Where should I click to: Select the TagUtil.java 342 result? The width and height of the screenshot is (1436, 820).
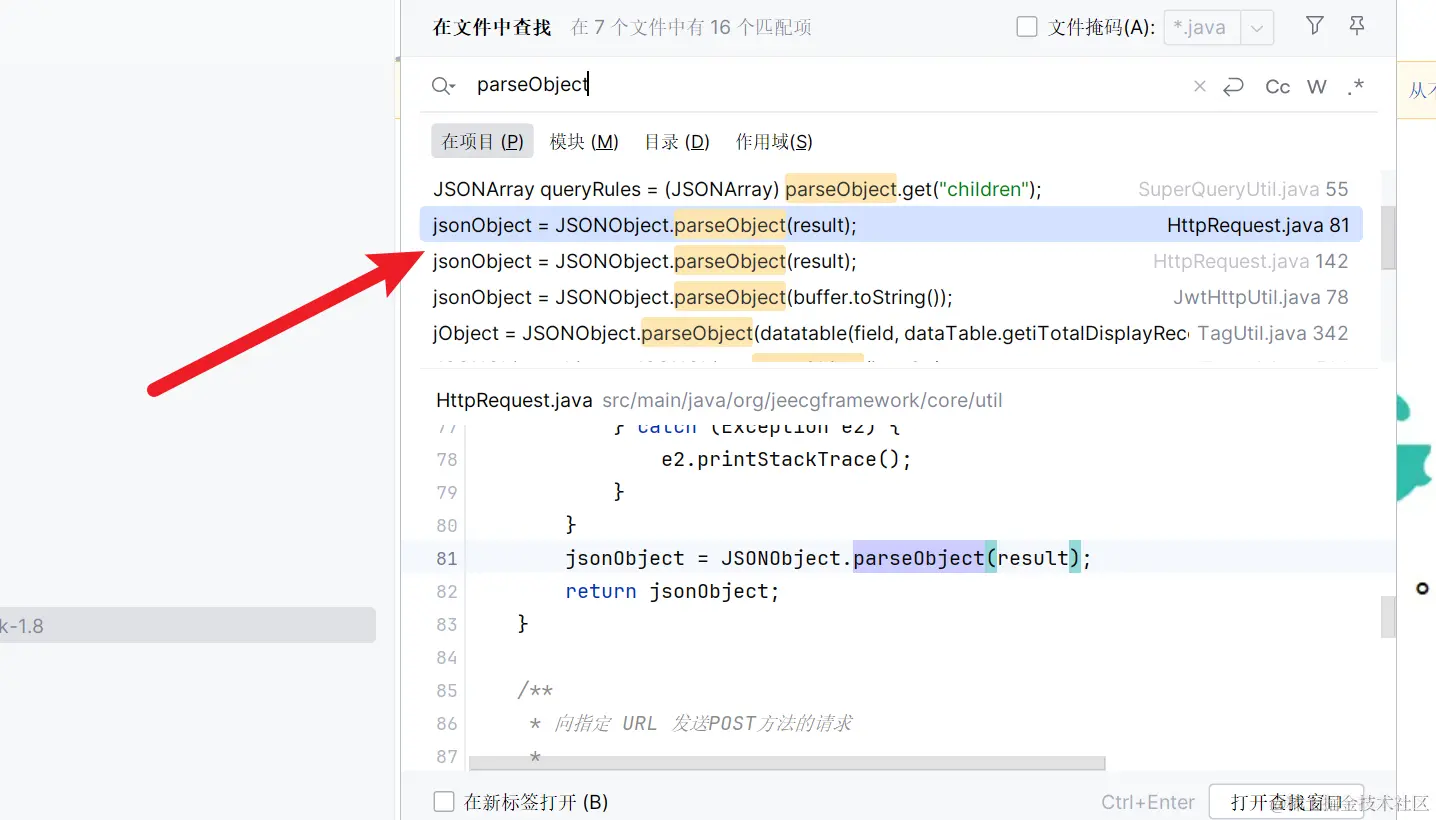tap(890, 333)
